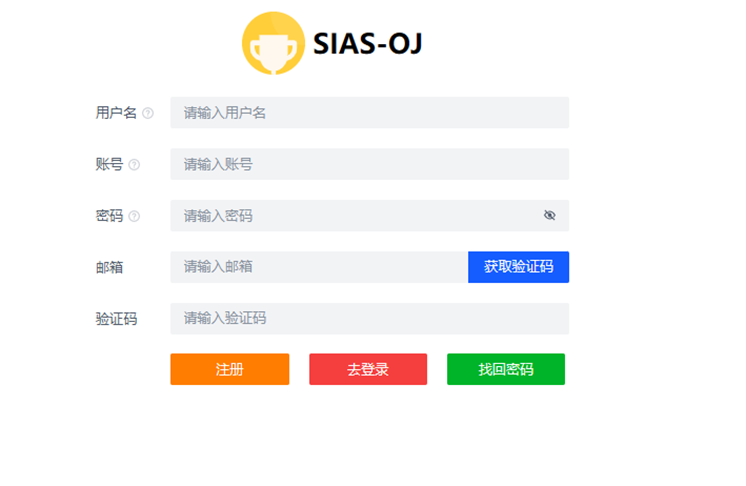The image size is (746, 486).
Task: Click the SIAS-OJ trophy logo
Action: click(273, 43)
